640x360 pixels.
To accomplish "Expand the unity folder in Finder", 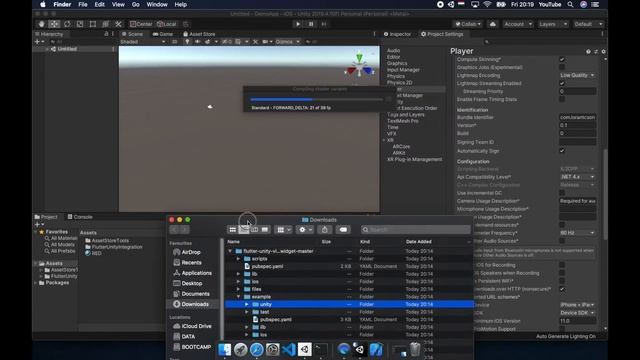I will (247, 304).
